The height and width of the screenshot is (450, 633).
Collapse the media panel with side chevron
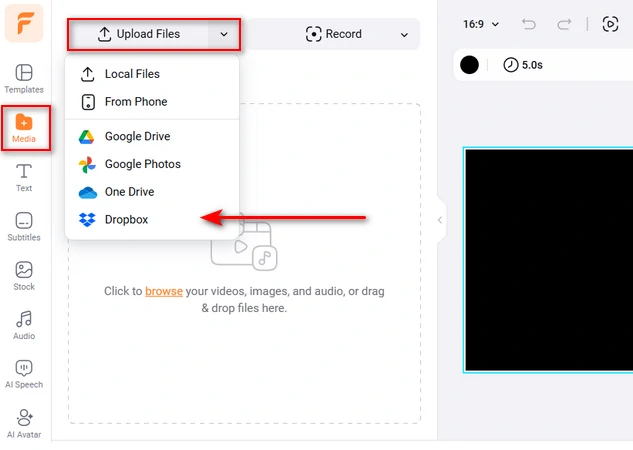click(441, 220)
